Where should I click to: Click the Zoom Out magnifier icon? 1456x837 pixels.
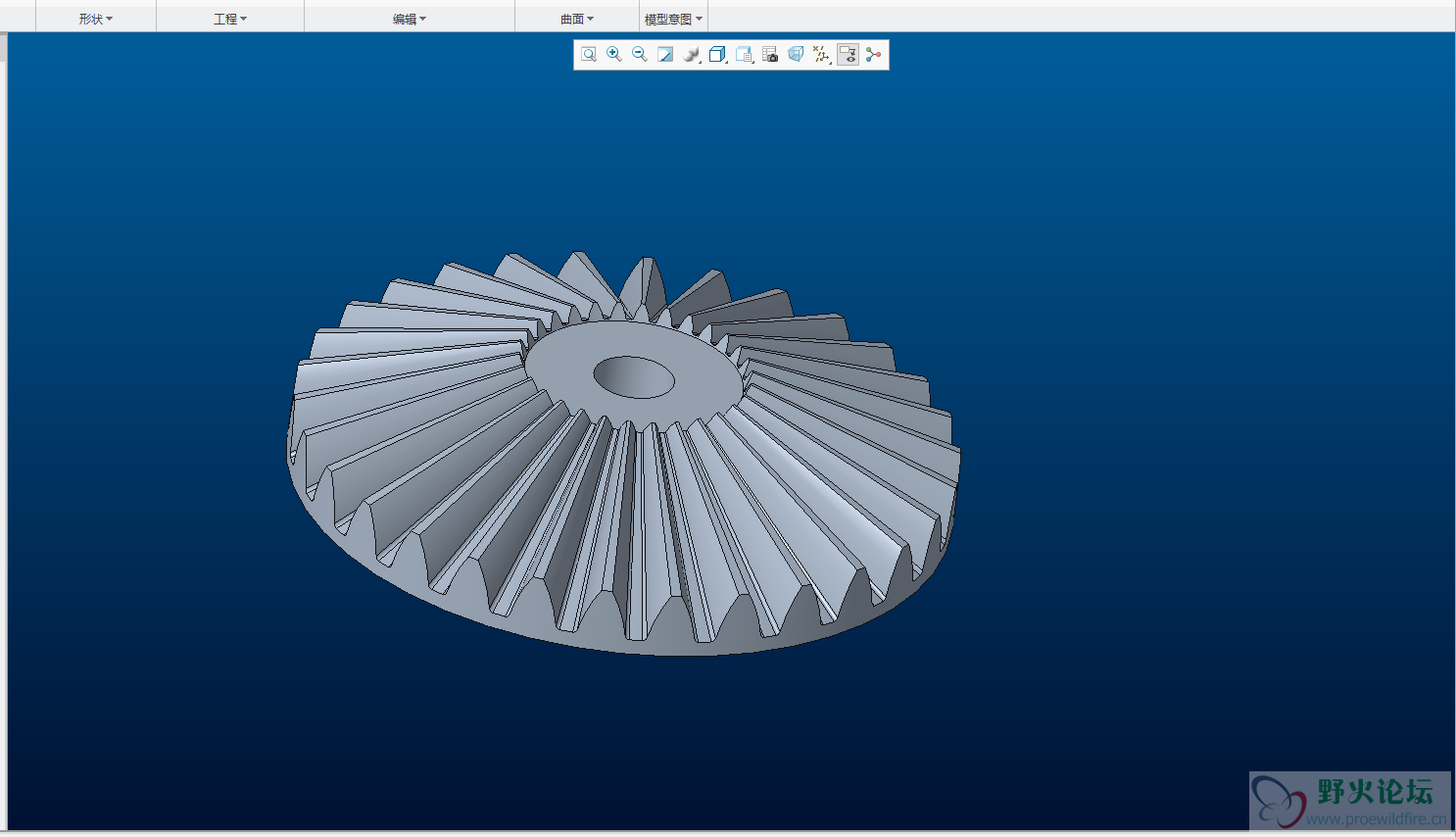tap(640, 55)
